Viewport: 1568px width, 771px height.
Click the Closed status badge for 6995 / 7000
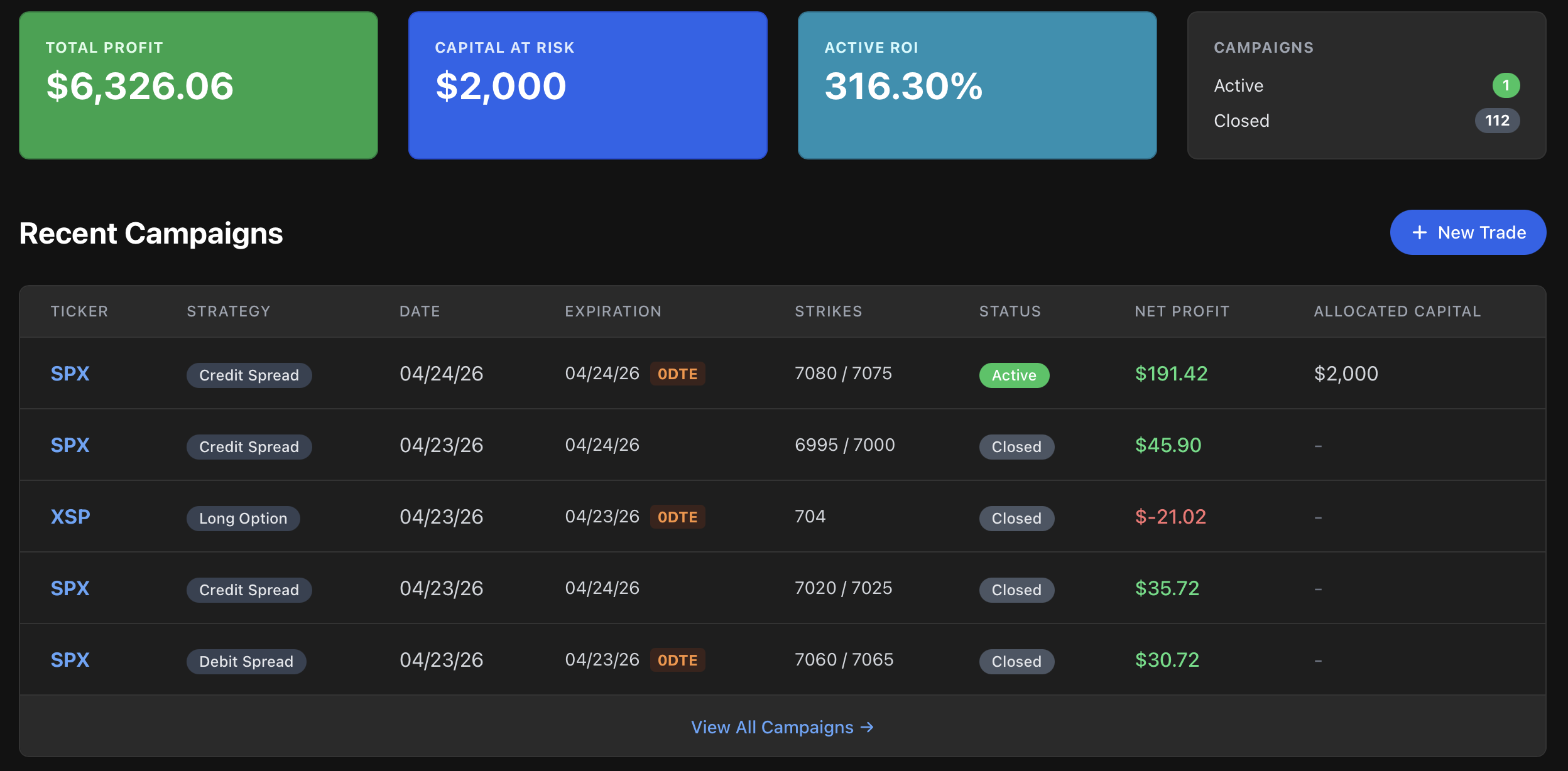point(1016,447)
